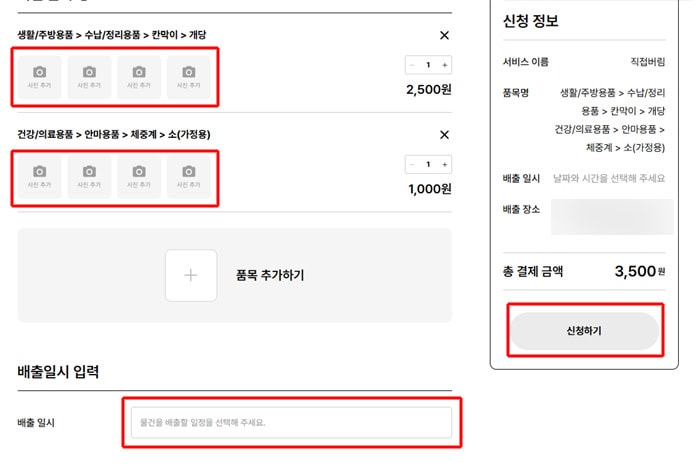Click 날짜와 시간을 선택해 주세요 placeholder text
Image resolution: width=700 pixels, height=467 pixels.
609,179
